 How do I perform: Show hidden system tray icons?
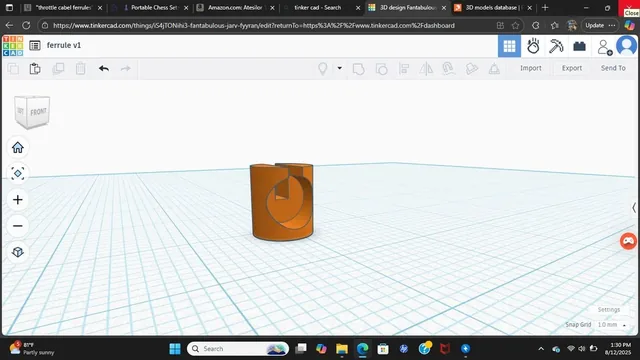[541, 349]
